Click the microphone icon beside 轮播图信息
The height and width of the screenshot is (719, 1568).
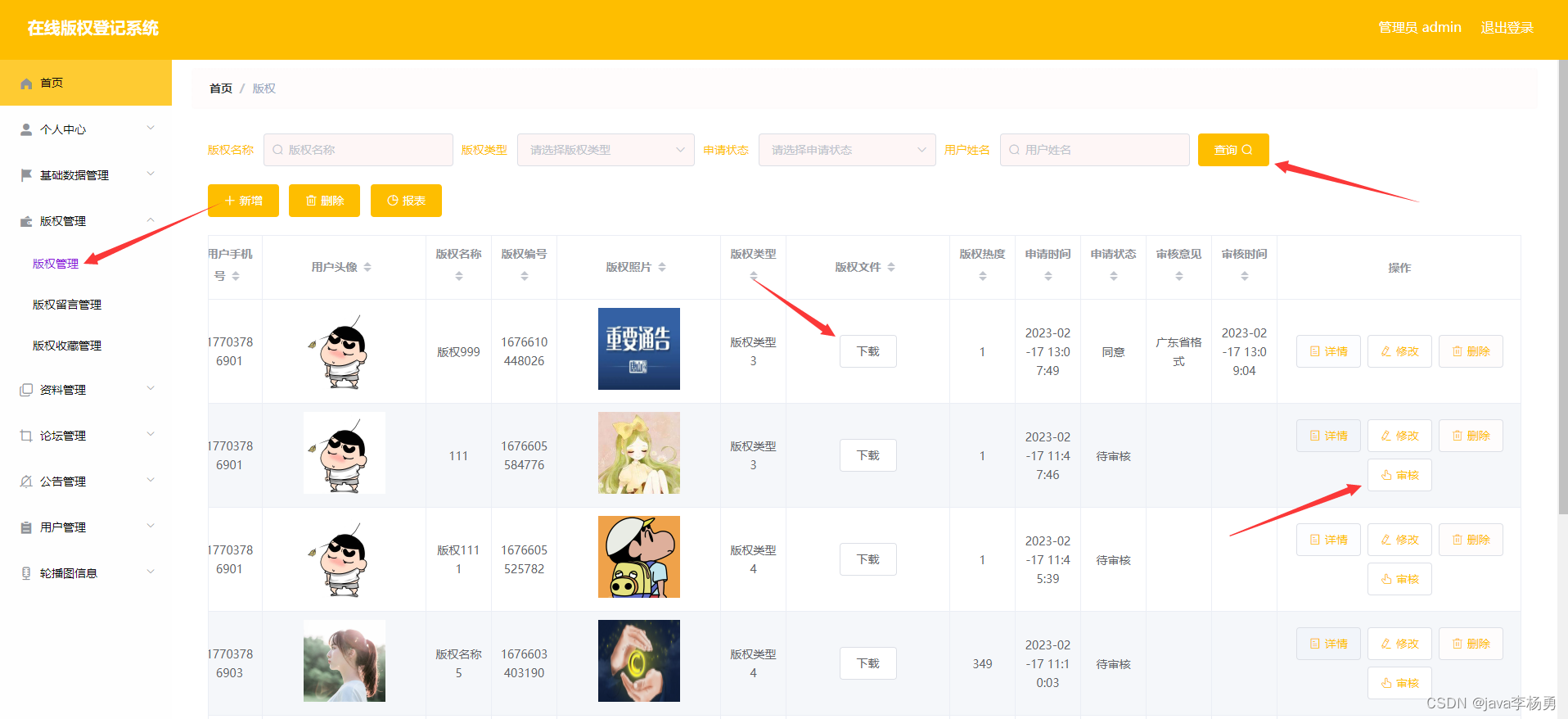pos(26,573)
